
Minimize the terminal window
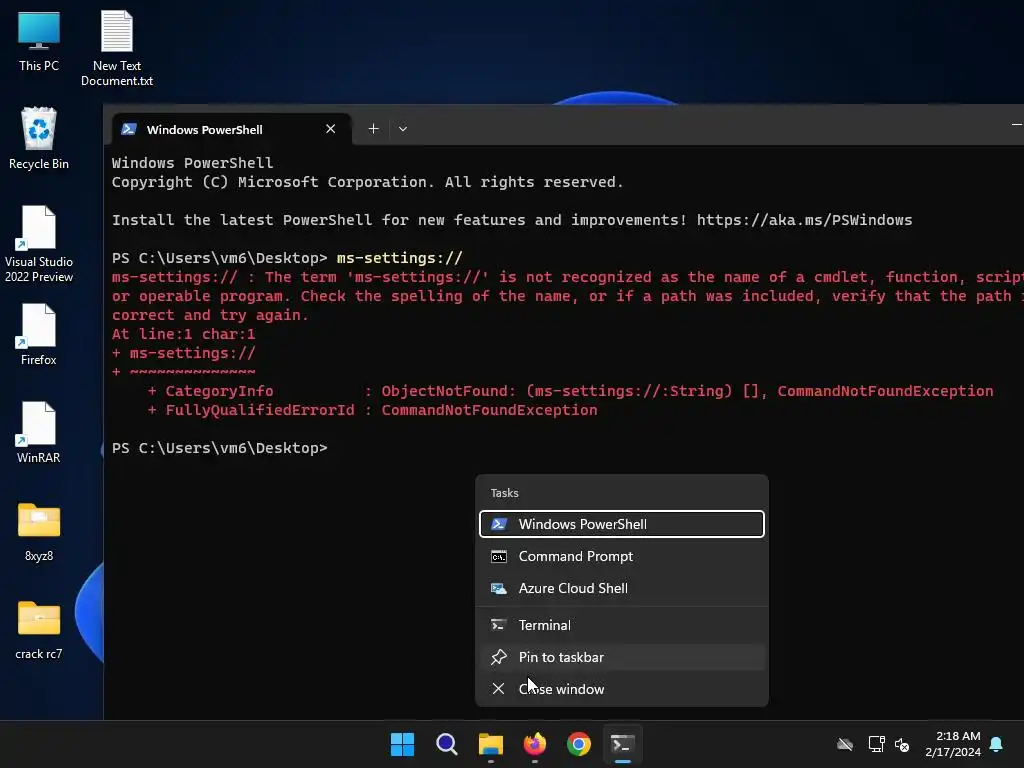(1016, 124)
